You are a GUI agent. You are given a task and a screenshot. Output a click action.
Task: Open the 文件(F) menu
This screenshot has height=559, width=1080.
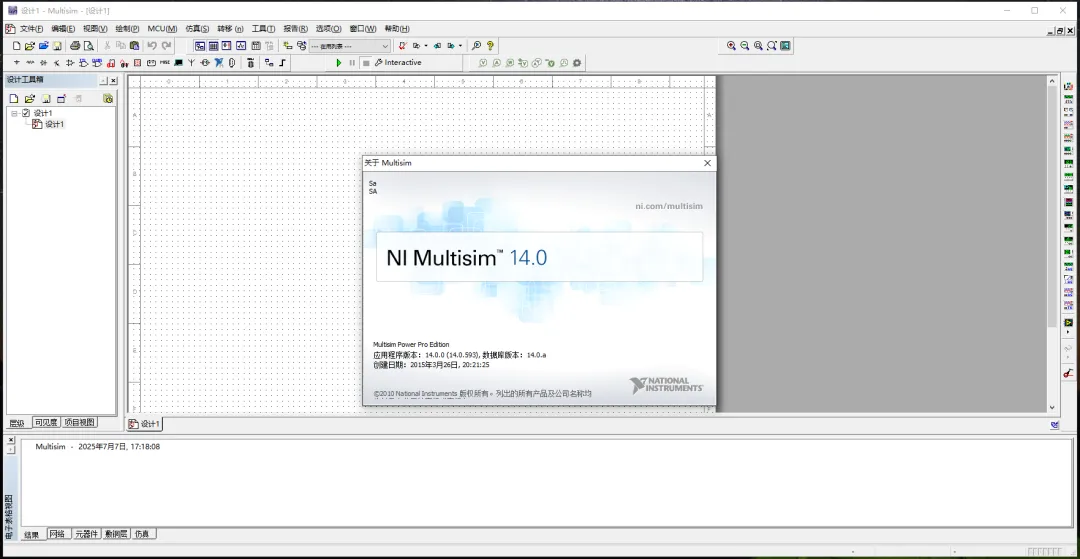point(32,29)
